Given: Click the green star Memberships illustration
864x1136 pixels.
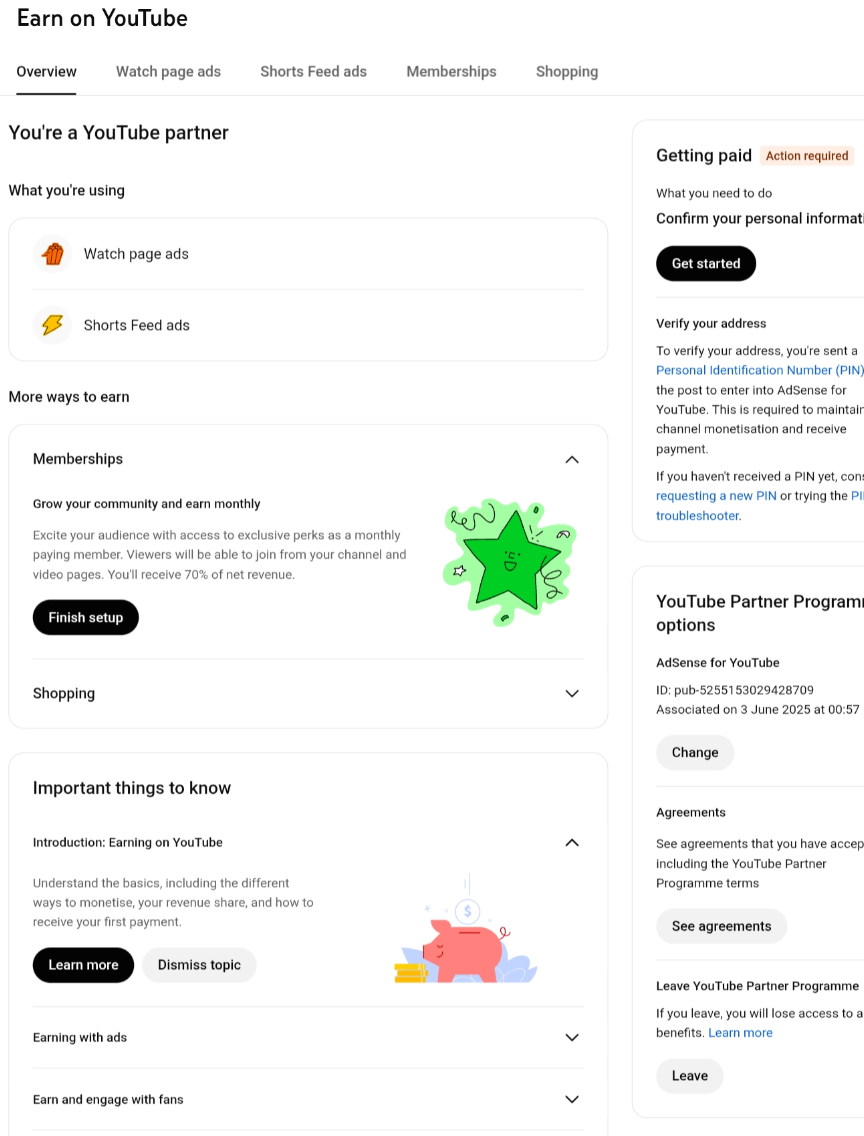Looking at the screenshot, I should 509,561.
